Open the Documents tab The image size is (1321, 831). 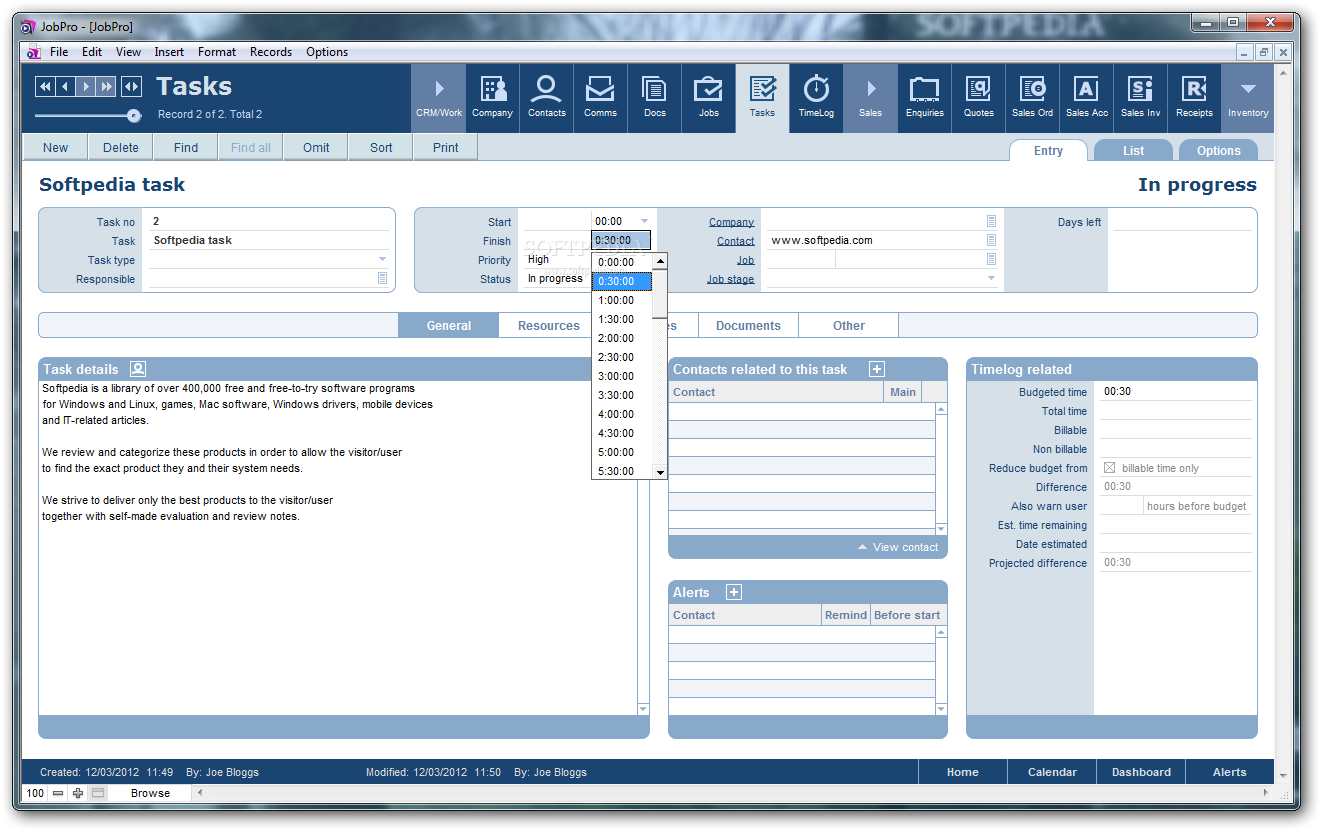748,326
